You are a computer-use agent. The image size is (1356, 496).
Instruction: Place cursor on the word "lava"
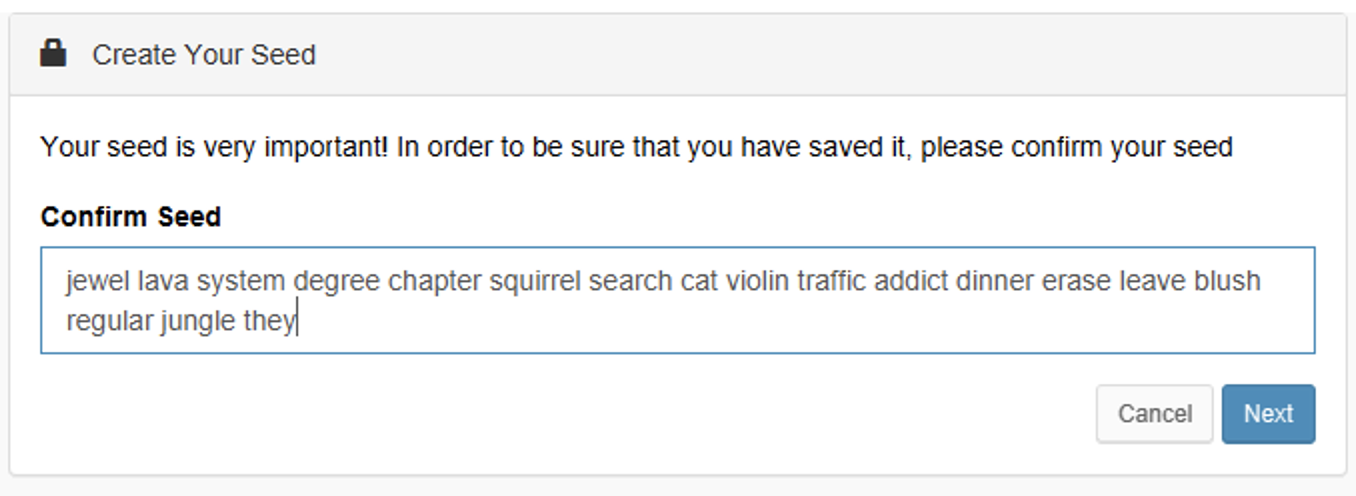[x=163, y=281]
